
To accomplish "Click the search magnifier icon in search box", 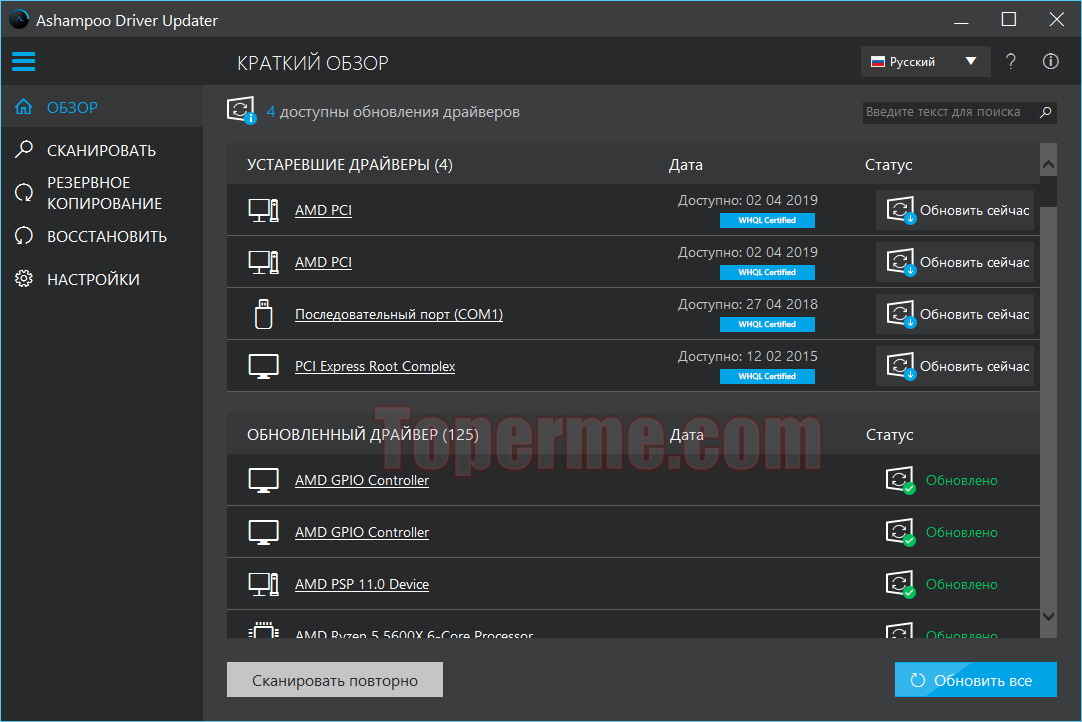I will coord(1045,112).
